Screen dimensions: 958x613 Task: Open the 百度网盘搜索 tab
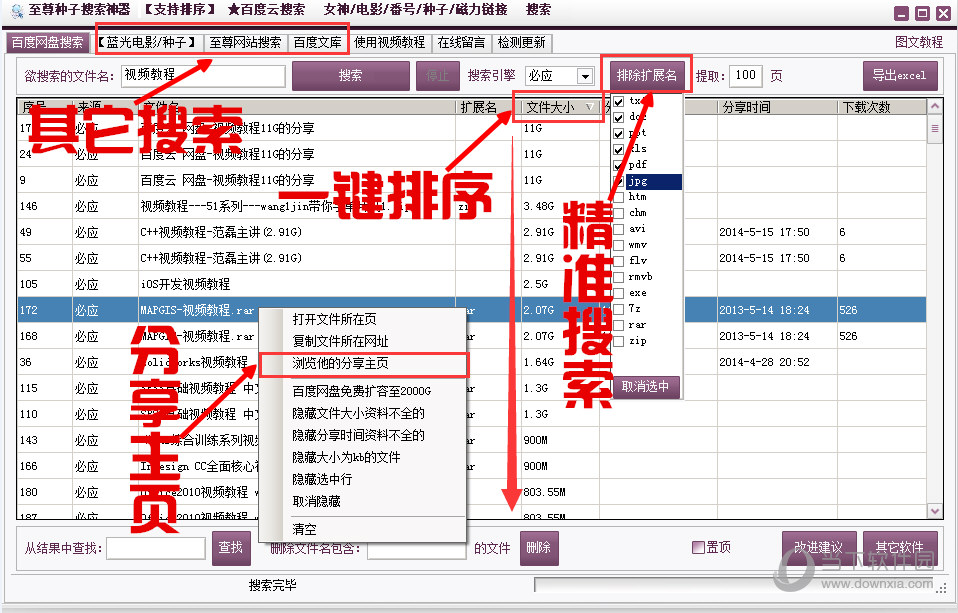coord(48,42)
